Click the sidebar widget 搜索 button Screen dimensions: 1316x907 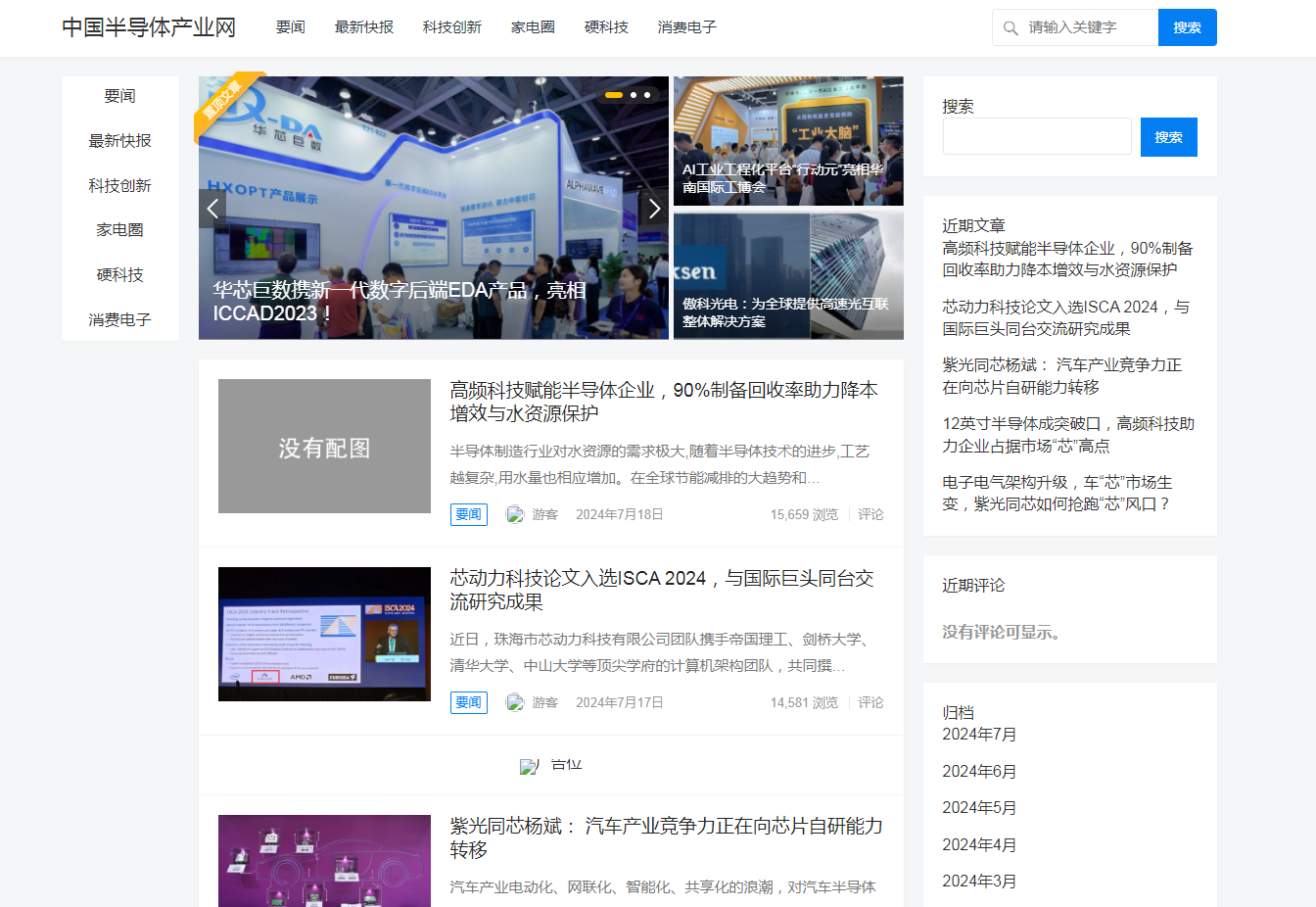pyautogui.click(x=1169, y=137)
